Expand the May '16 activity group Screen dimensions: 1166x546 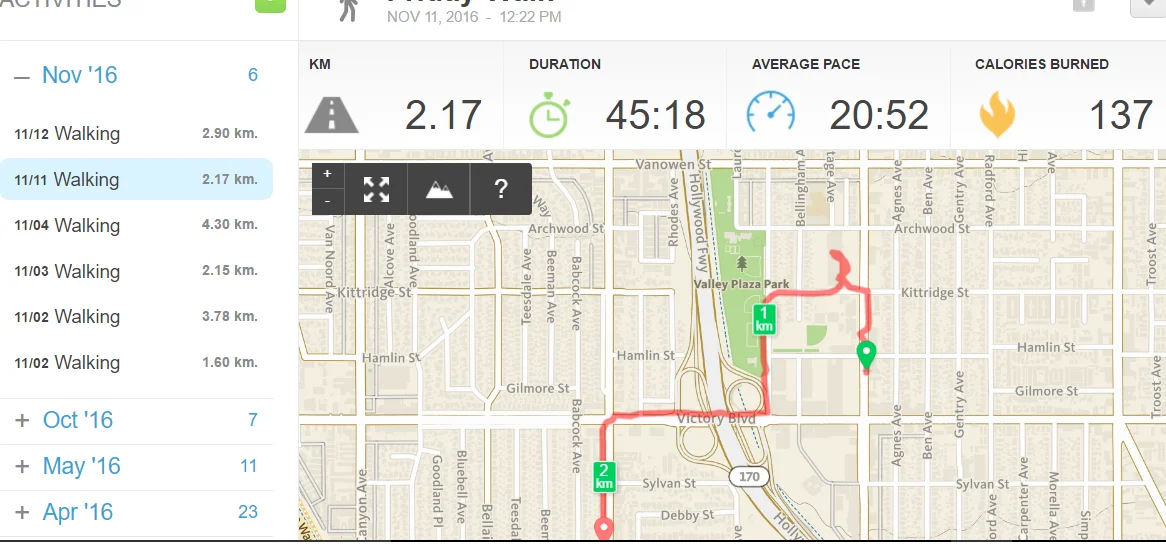(23, 466)
